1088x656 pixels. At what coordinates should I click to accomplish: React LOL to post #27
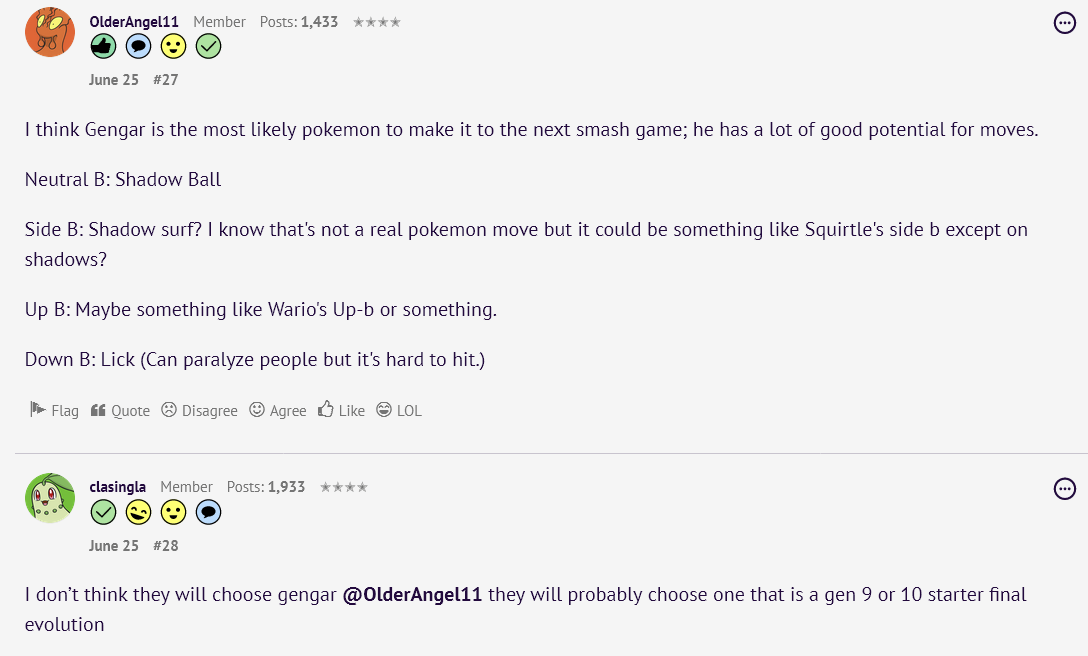point(399,410)
